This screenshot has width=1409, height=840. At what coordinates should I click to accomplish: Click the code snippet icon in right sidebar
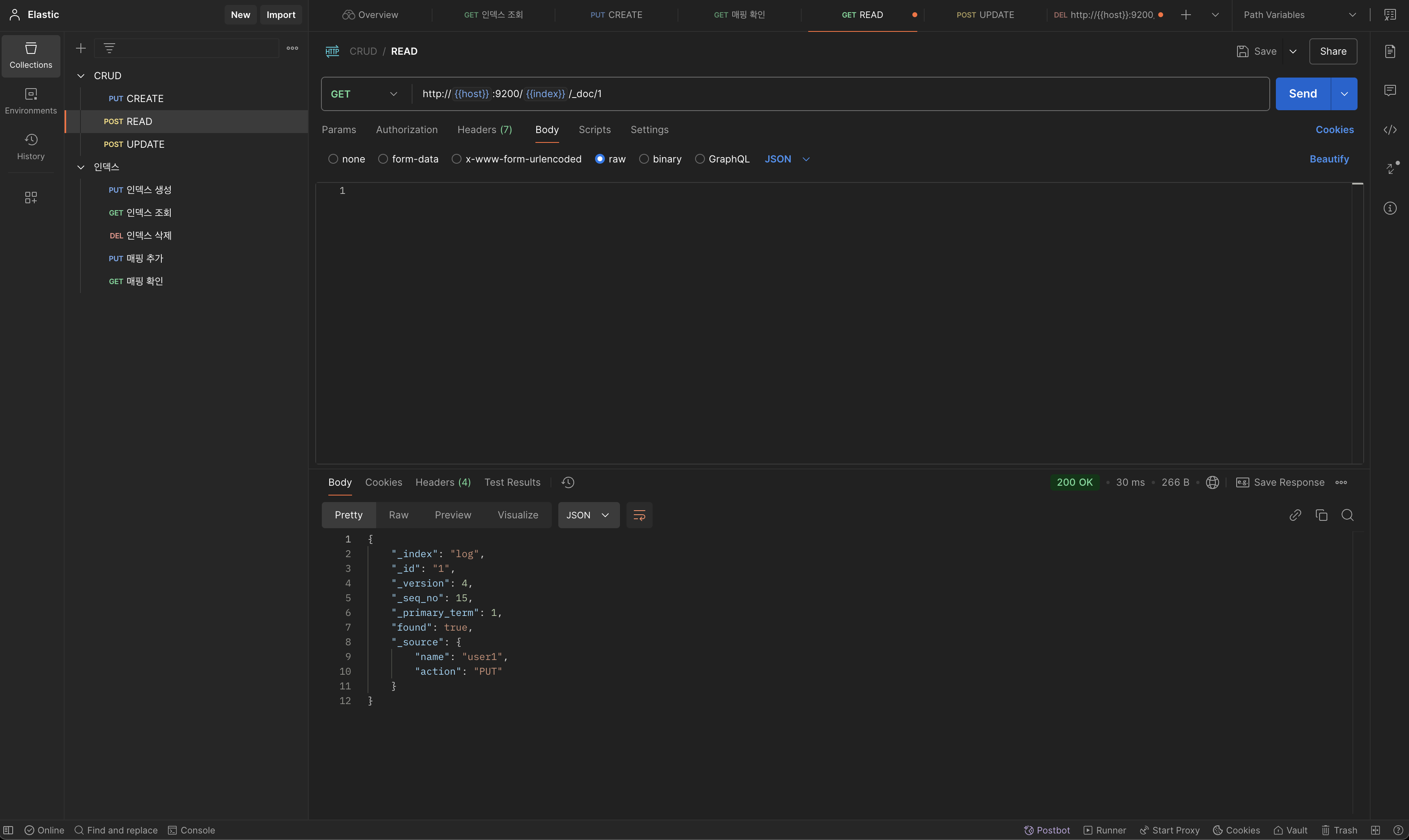click(1390, 130)
